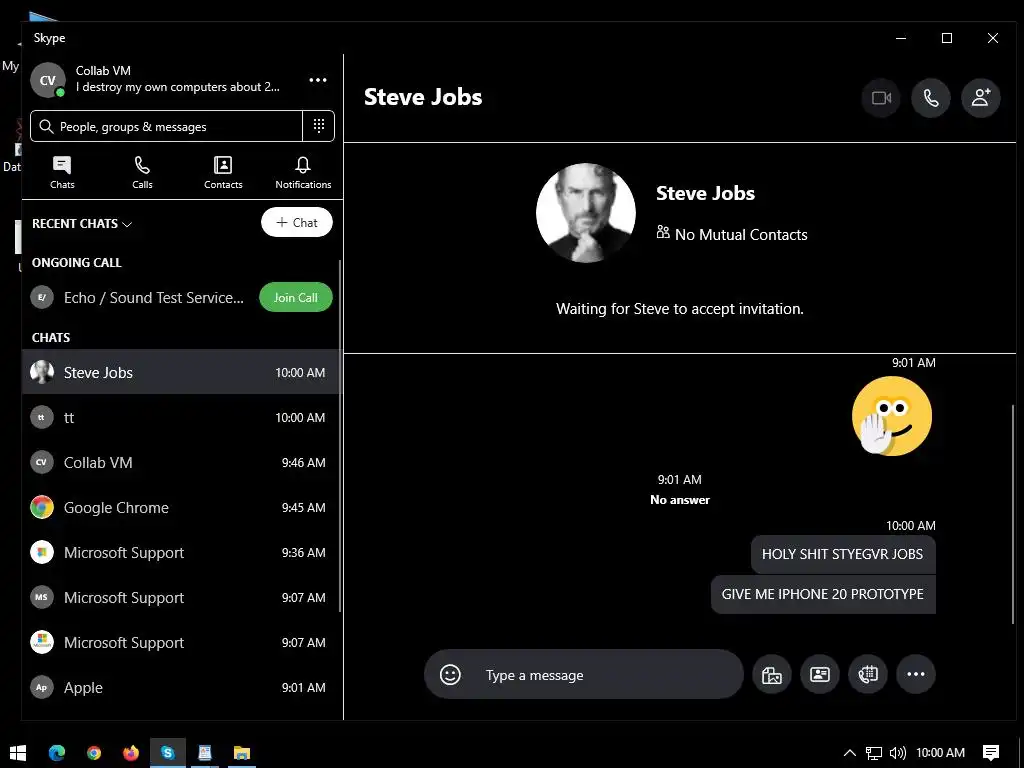Click the conversation scrollbar
Screen dimensions: 1024x768
(1013, 515)
